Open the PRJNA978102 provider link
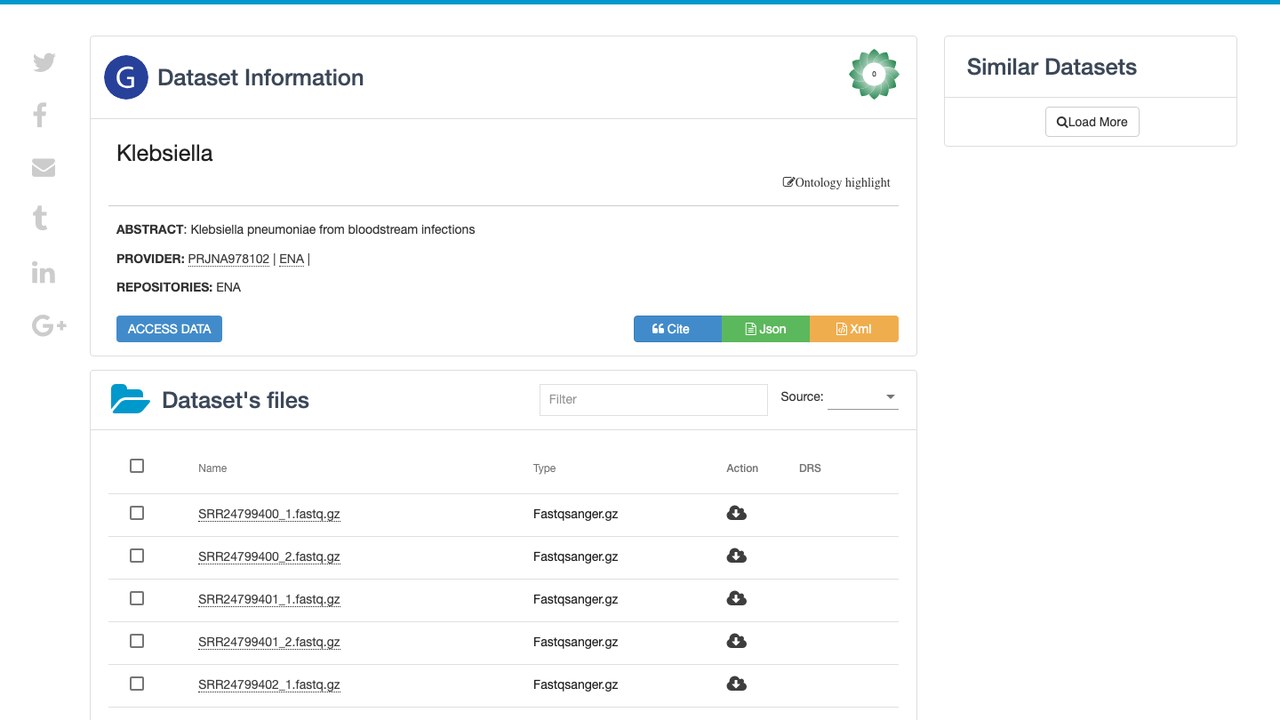This screenshot has width=1280, height=720. [x=229, y=259]
